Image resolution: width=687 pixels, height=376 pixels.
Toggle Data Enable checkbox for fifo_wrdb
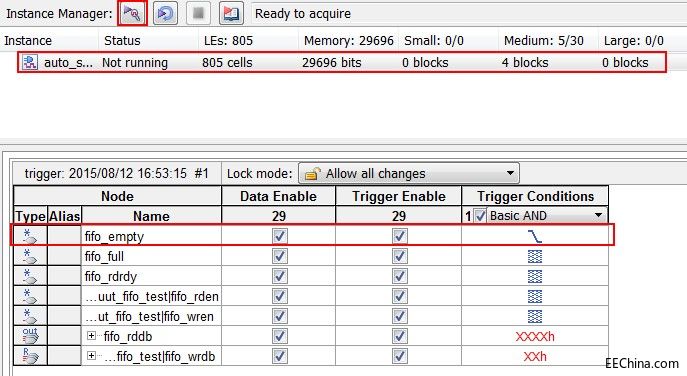[x=280, y=356]
